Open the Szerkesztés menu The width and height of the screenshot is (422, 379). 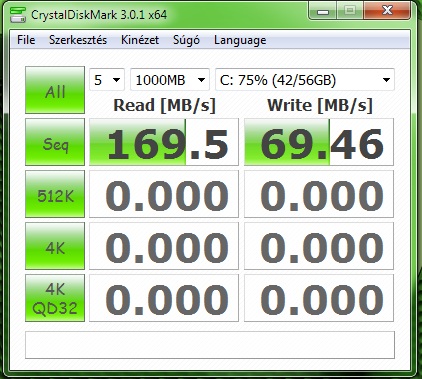pyautogui.click(x=78, y=40)
